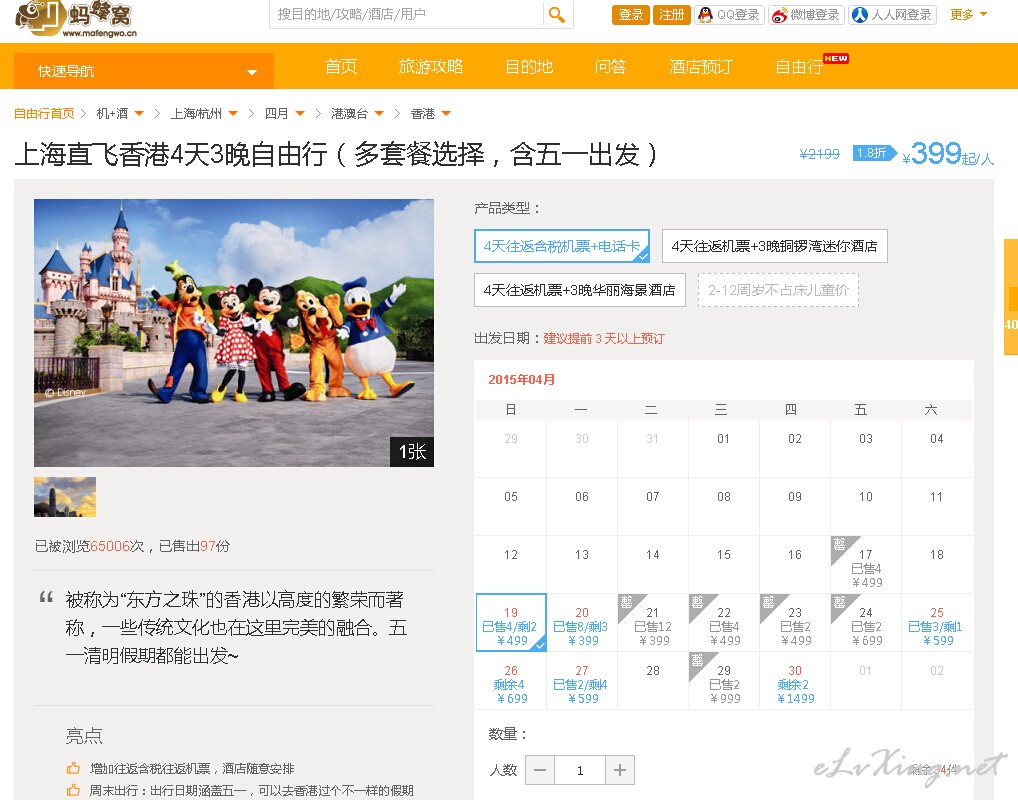Click the search box for destinations

pos(406,14)
